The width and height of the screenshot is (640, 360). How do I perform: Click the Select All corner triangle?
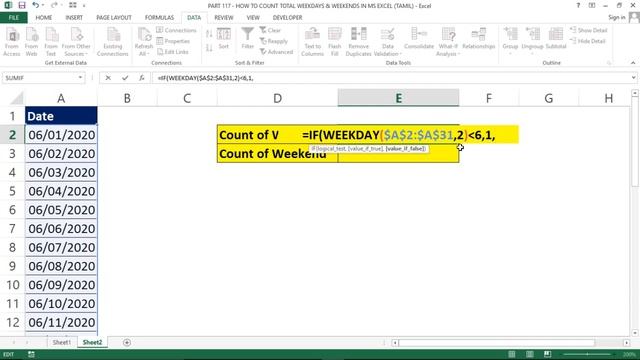(17, 98)
